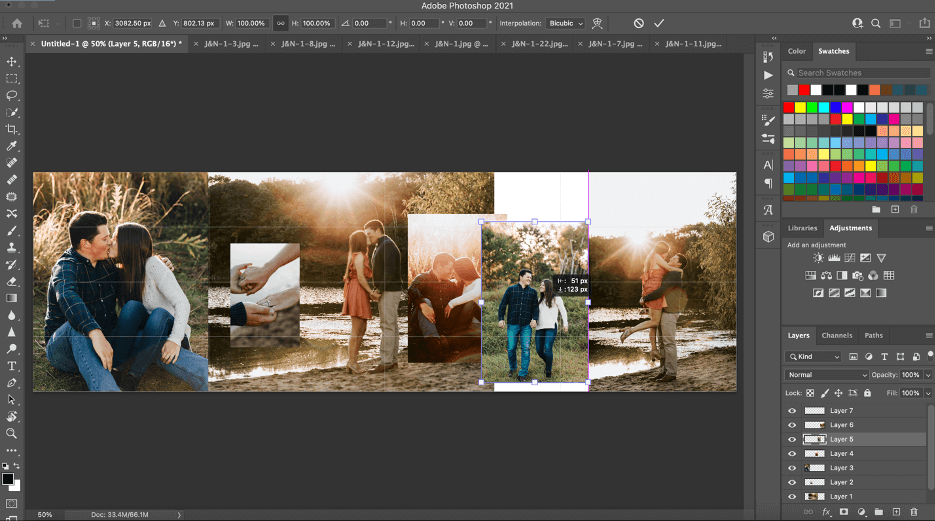Add layer style with the fx icon

pos(826,511)
